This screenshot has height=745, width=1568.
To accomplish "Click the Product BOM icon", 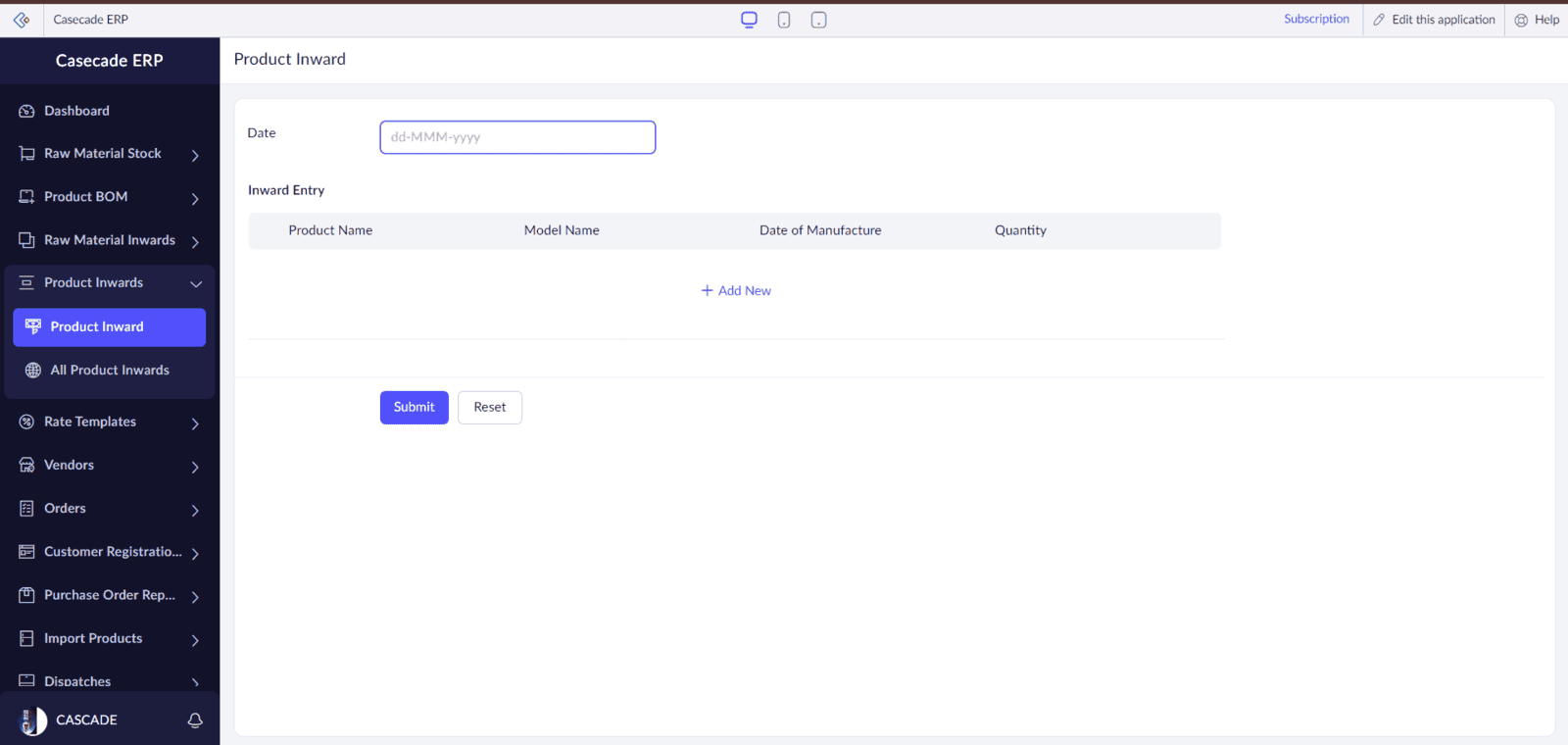I will pyautogui.click(x=26, y=197).
